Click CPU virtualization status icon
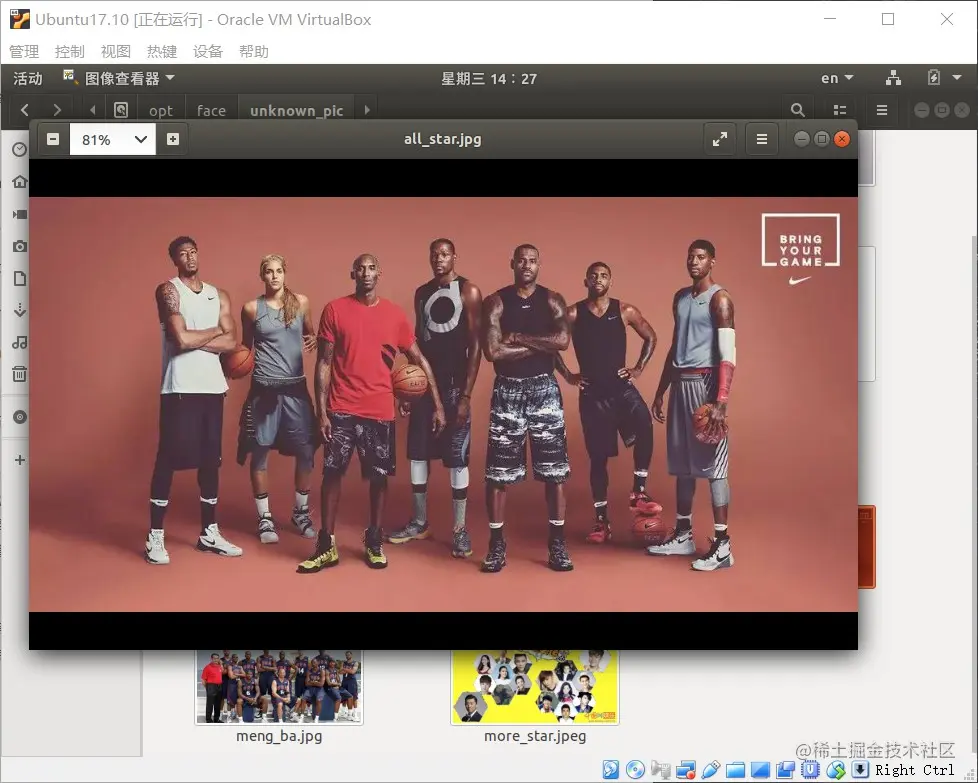Viewport: 978px width, 783px height. [810, 769]
